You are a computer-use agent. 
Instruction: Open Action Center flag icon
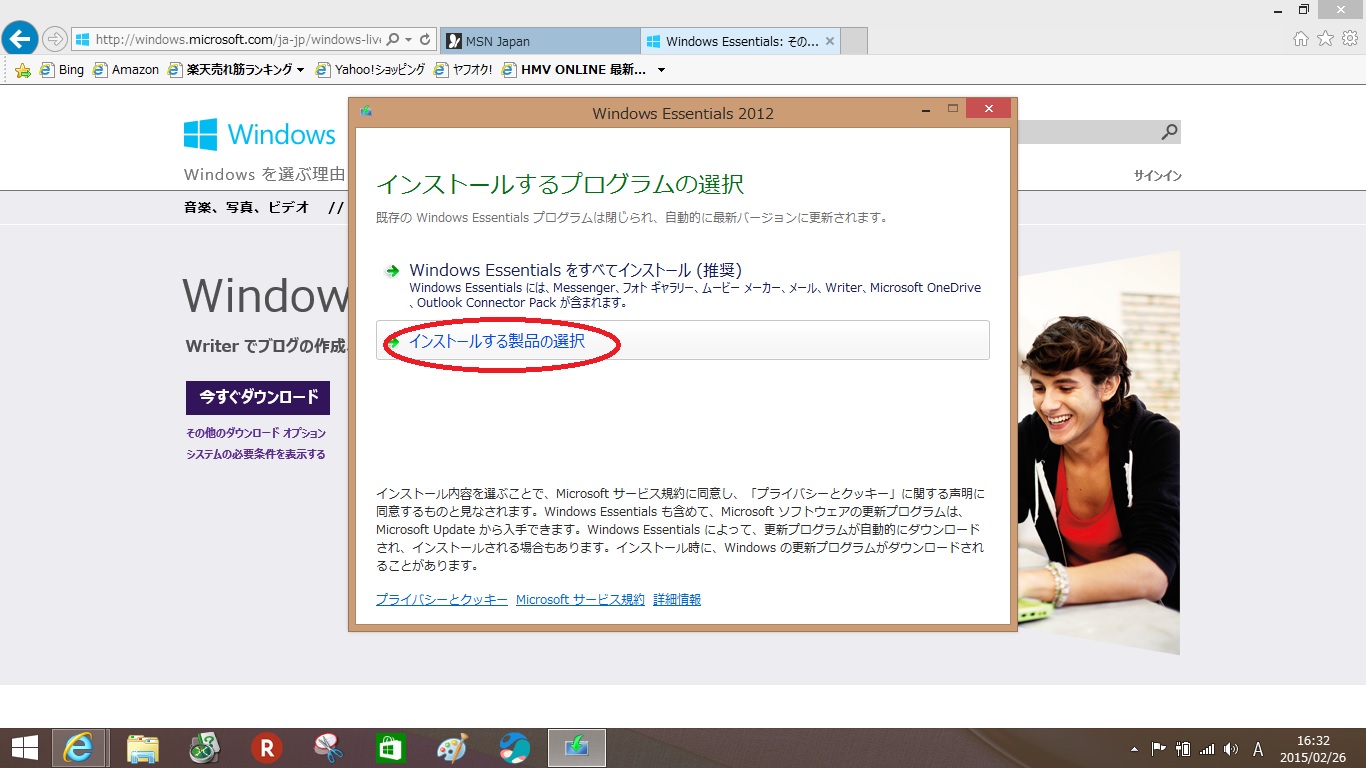coord(1159,748)
